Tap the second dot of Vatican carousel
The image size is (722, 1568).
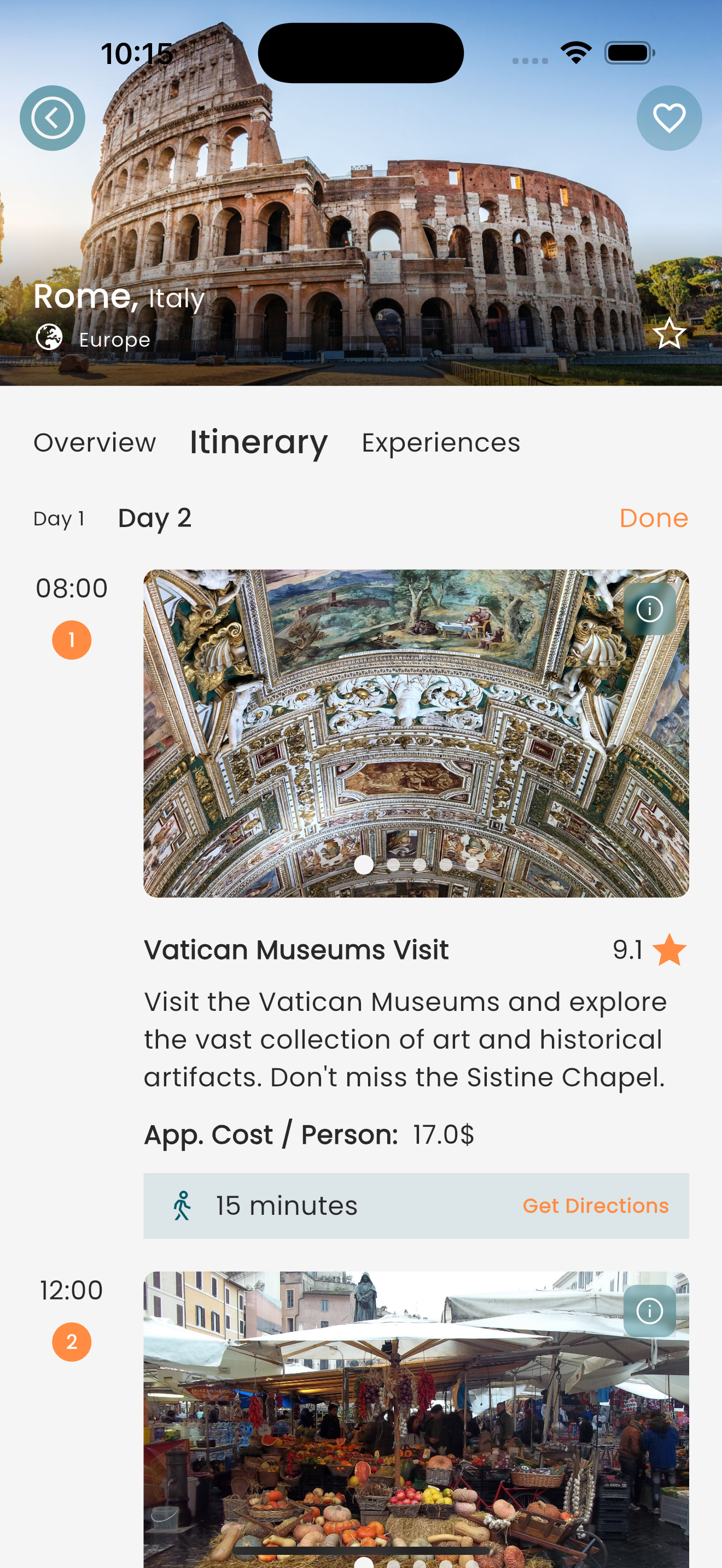coord(393,864)
